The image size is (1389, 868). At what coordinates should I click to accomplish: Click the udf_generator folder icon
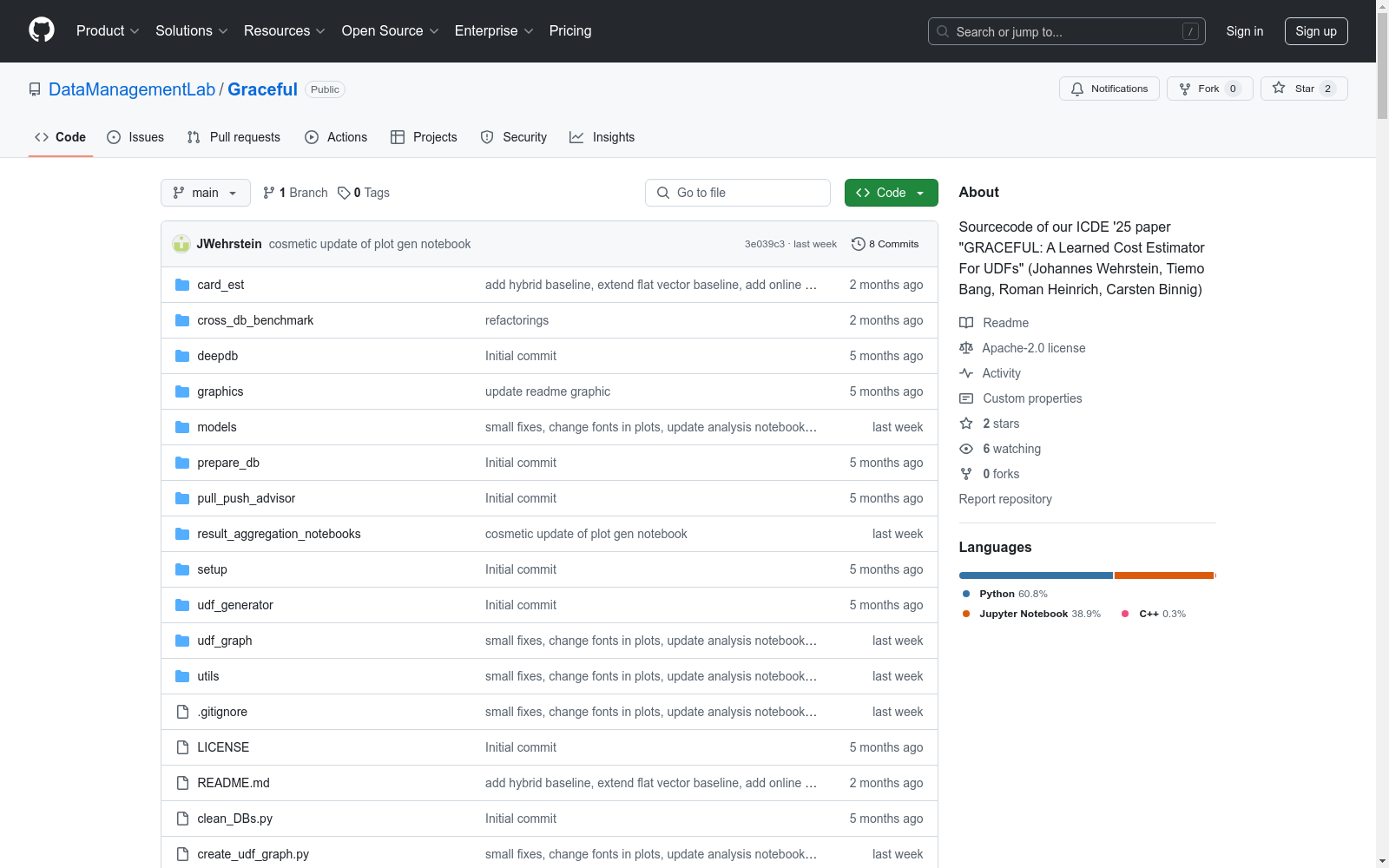(x=182, y=605)
